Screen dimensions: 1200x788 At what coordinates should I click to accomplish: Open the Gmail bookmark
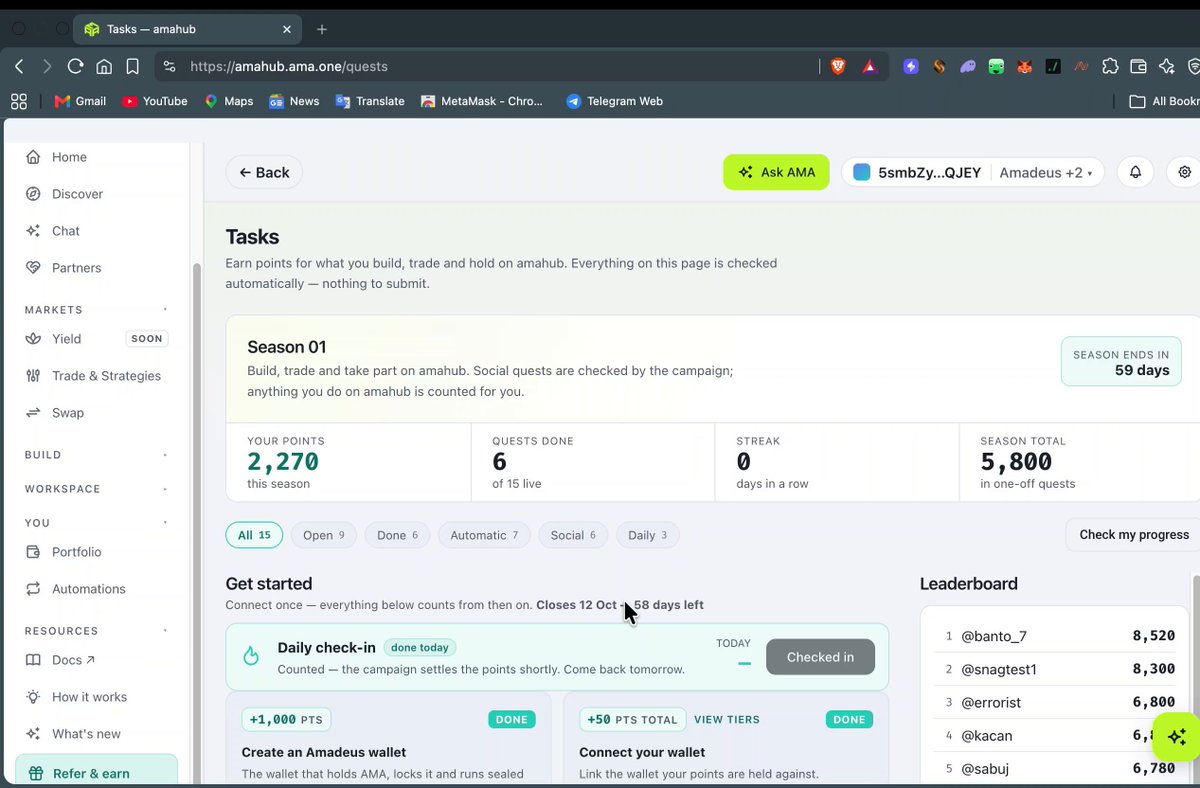click(80, 101)
